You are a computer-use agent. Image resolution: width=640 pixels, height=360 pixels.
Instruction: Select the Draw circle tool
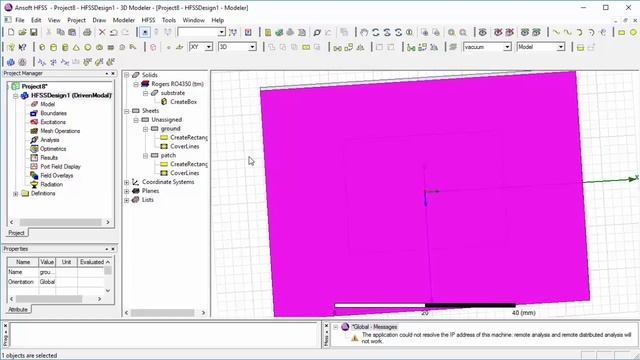633,32
